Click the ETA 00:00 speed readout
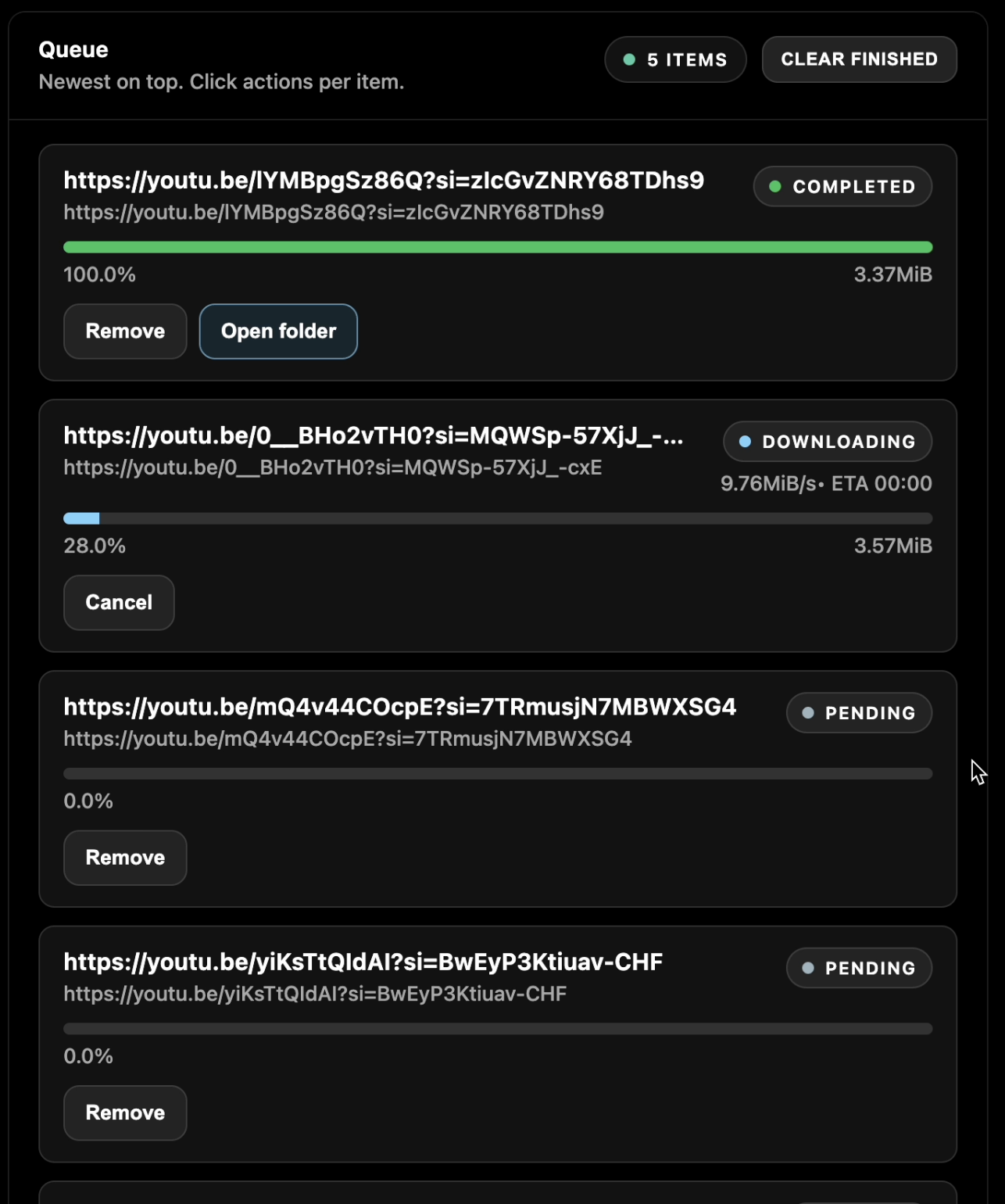Viewport: 1005px width, 1204px height. (x=826, y=483)
